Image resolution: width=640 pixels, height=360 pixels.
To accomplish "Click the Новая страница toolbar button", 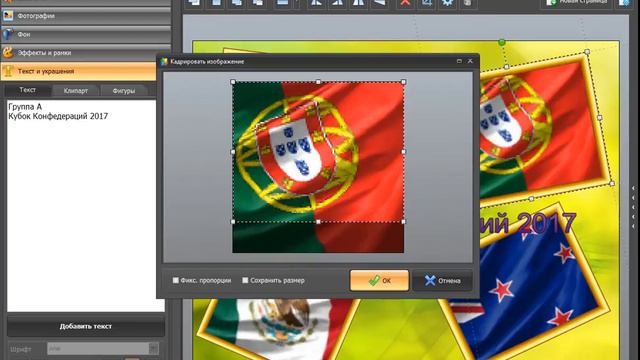I will tap(576, 2).
